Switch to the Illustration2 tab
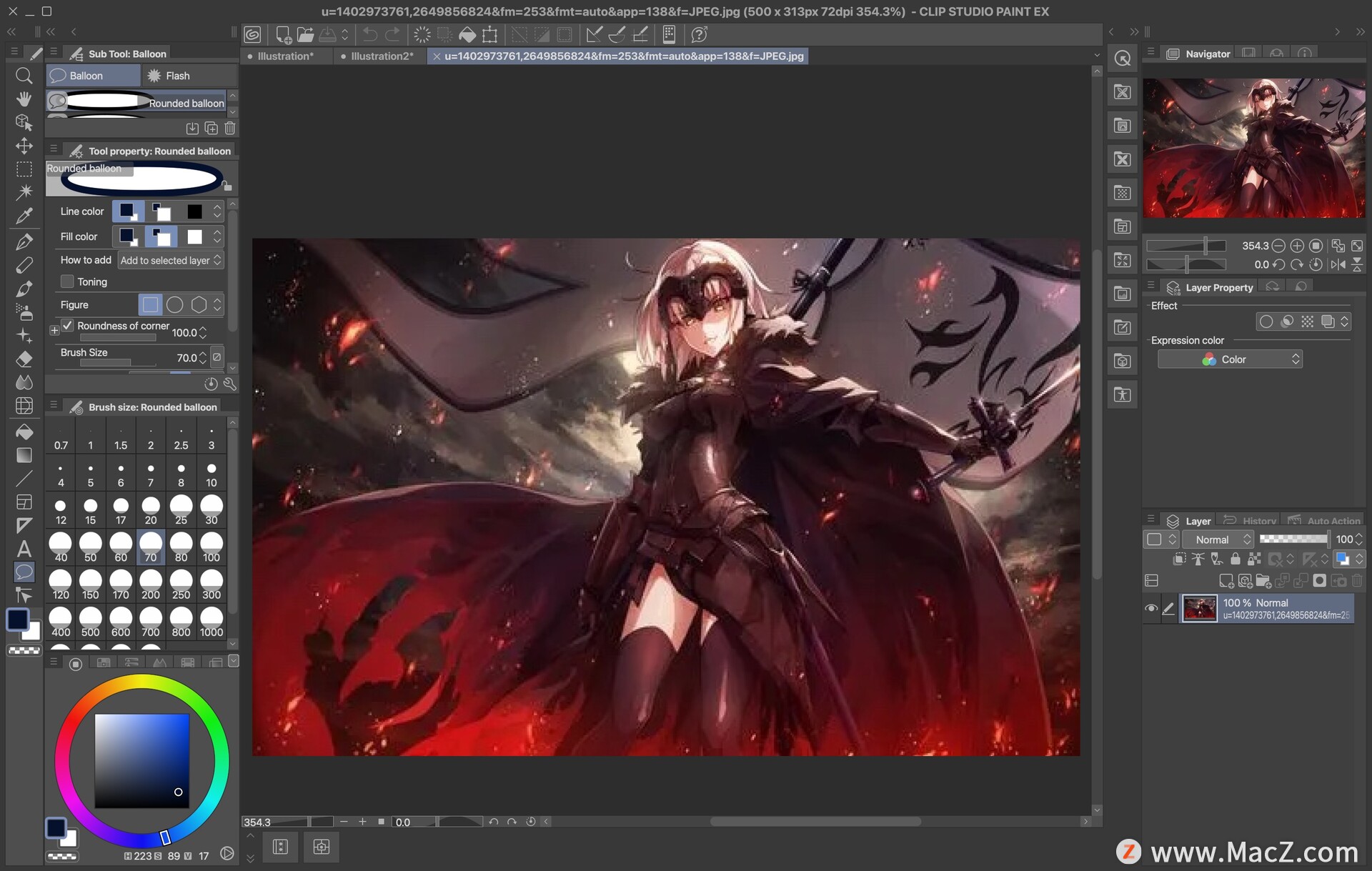The height and width of the screenshot is (871, 1372). click(x=381, y=56)
